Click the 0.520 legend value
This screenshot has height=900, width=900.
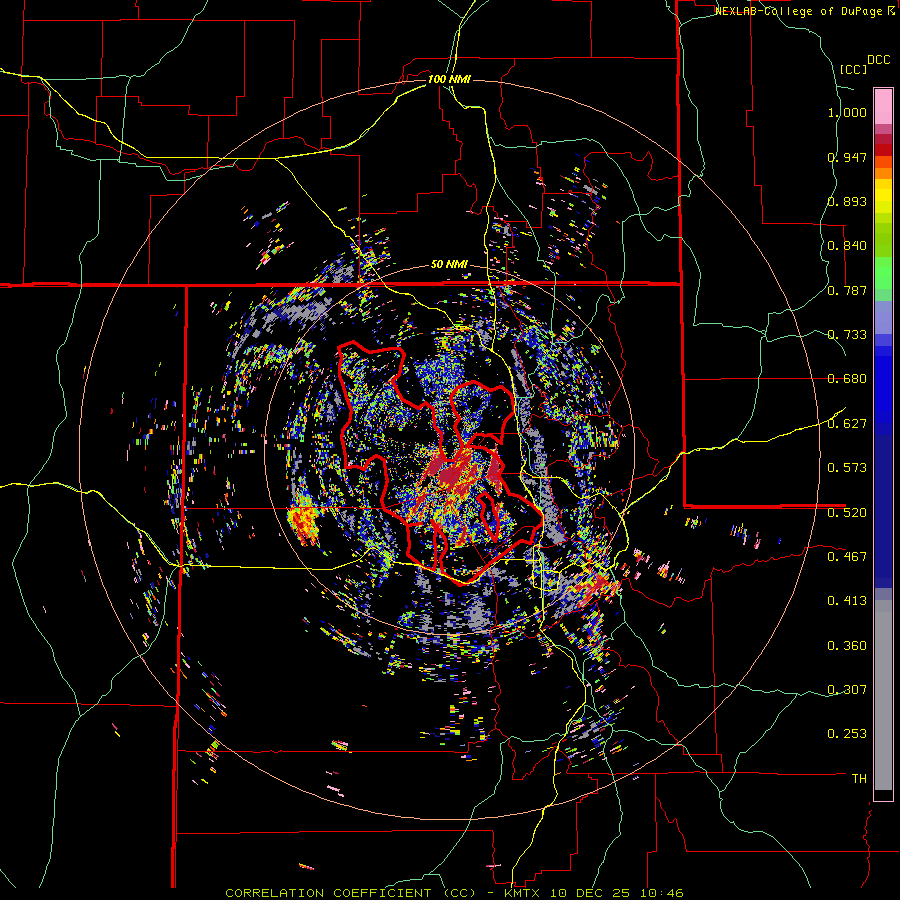(847, 513)
